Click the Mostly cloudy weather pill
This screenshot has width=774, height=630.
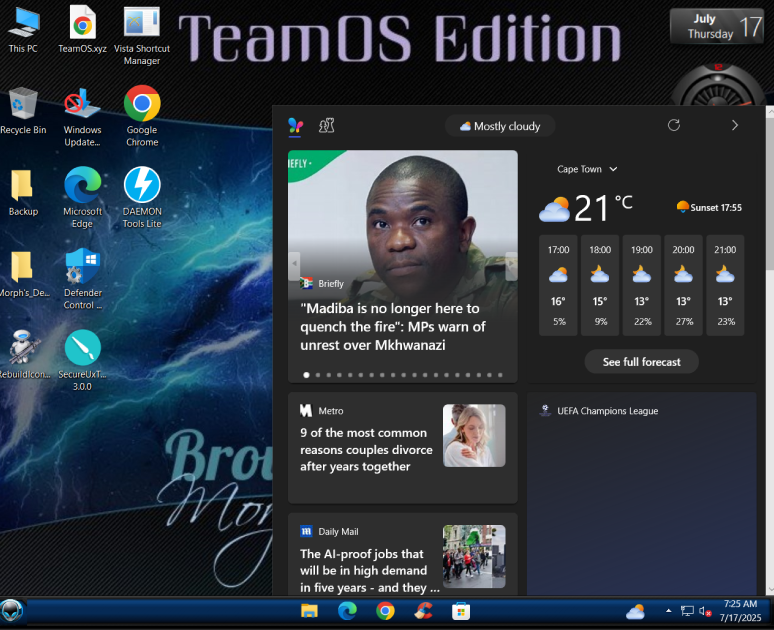point(500,126)
